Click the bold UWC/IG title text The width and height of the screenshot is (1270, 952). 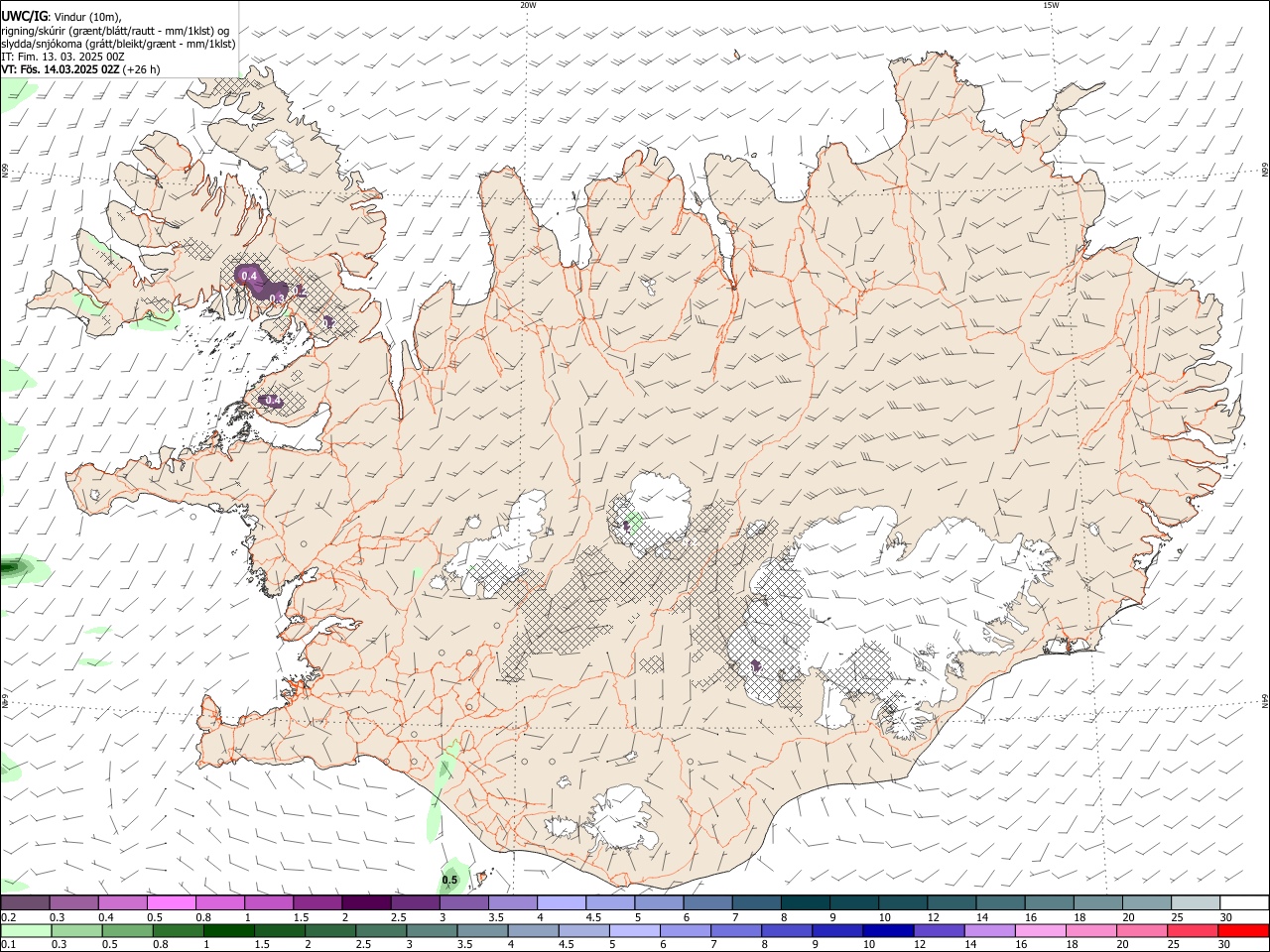click(x=25, y=16)
